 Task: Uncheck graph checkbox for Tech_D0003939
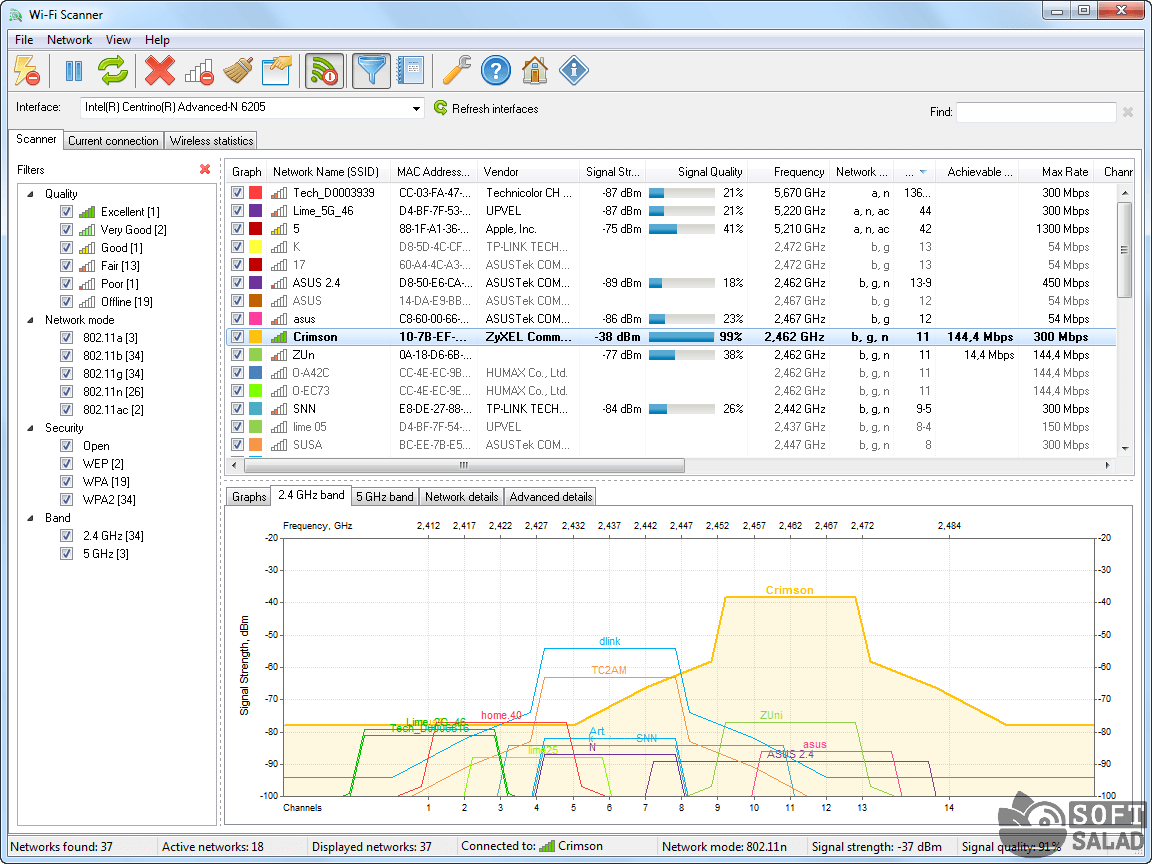tap(237, 192)
